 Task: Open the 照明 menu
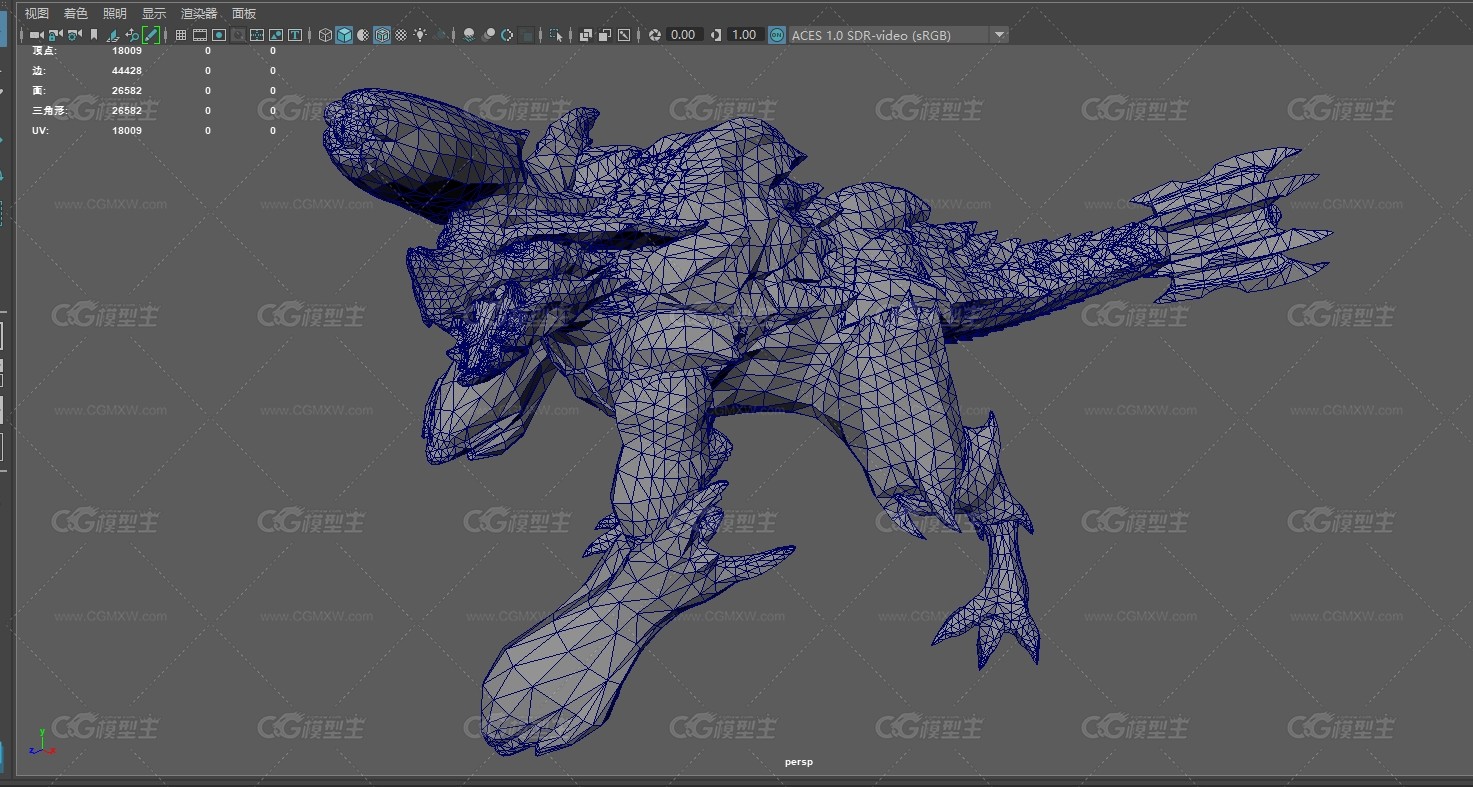tap(115, 13)
